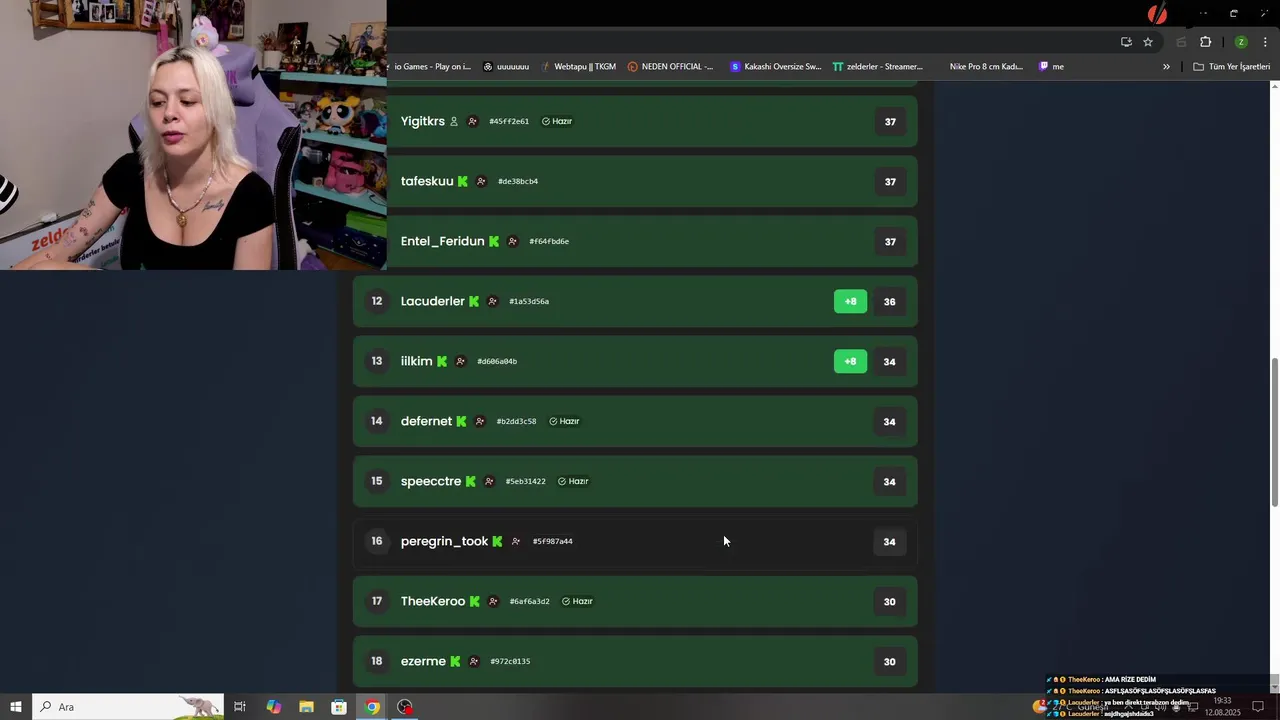Click the username peregrin_took
Viewport: 1280px width, 720px height.
pyautogui.click(x=444, y=541)
